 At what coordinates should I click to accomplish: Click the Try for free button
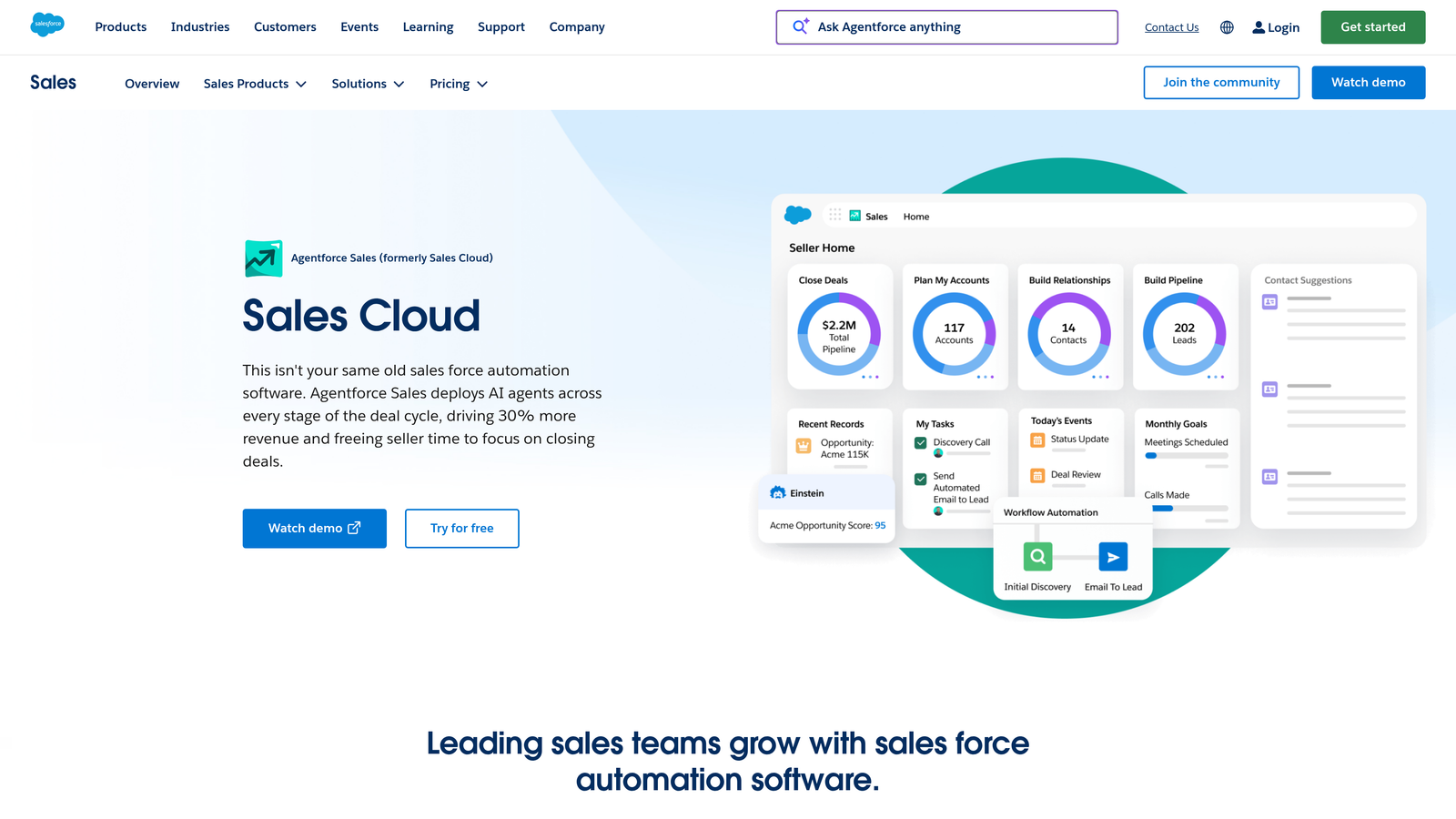(462, 529)
